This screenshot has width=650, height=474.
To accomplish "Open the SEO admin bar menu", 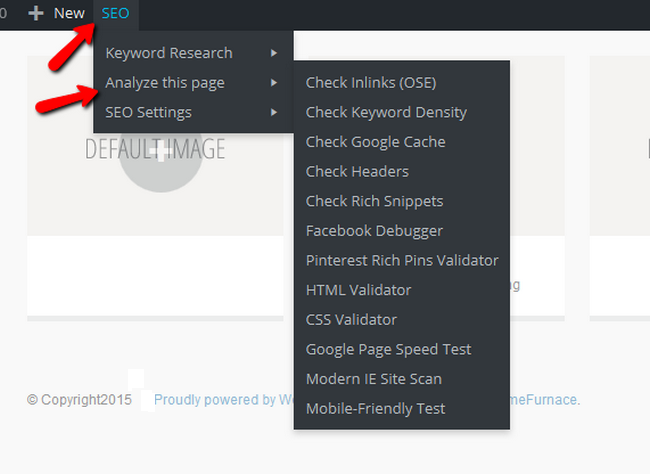I will tap(116, 14).
